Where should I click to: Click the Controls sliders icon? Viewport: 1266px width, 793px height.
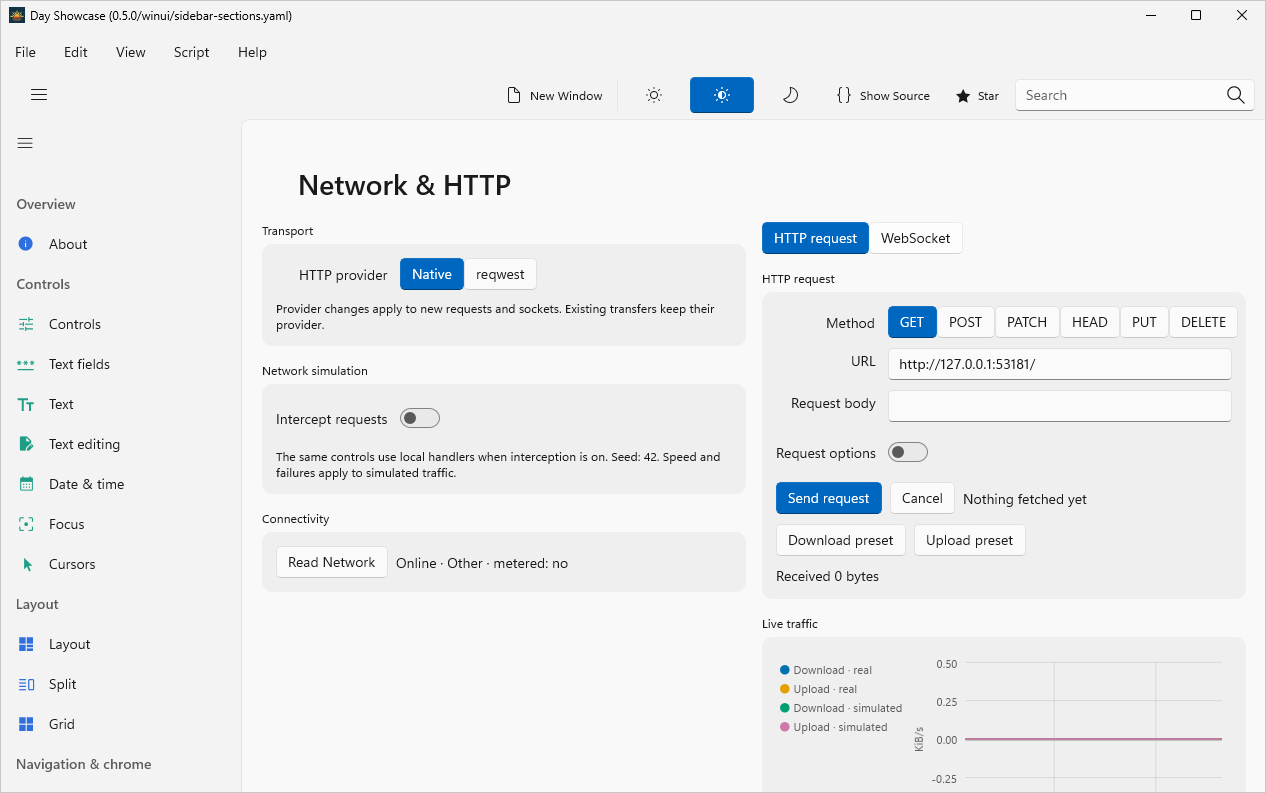pos(27,324)
